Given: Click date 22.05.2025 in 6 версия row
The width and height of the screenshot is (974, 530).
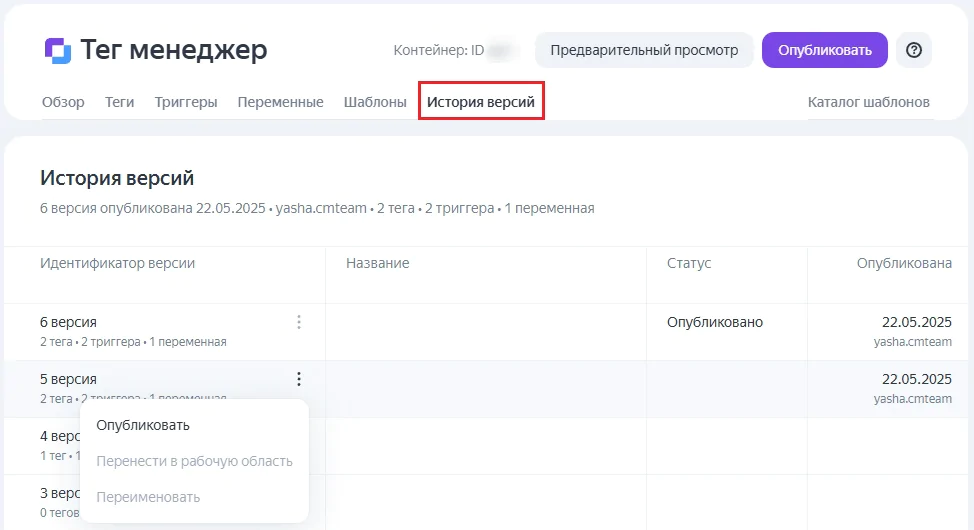Looking at the screenshot, I should (x=917, y=322).
